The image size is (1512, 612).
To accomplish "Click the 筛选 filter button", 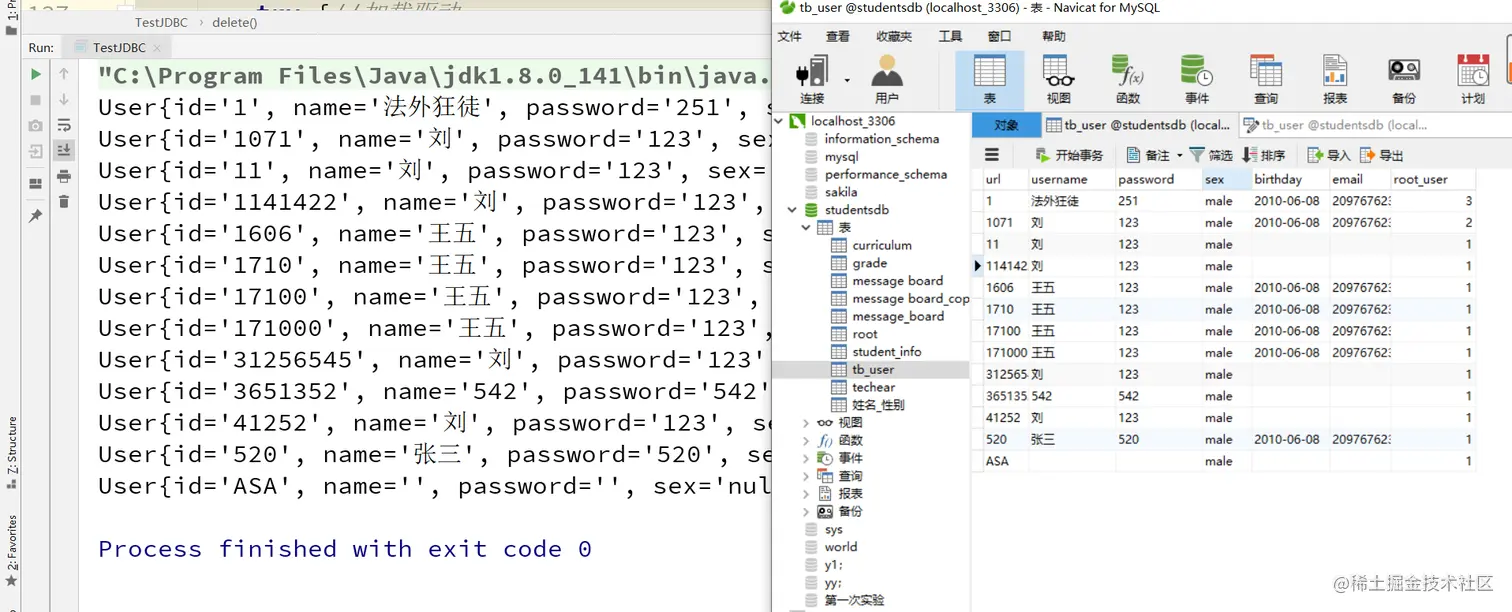I will [x=1211, y=155].
